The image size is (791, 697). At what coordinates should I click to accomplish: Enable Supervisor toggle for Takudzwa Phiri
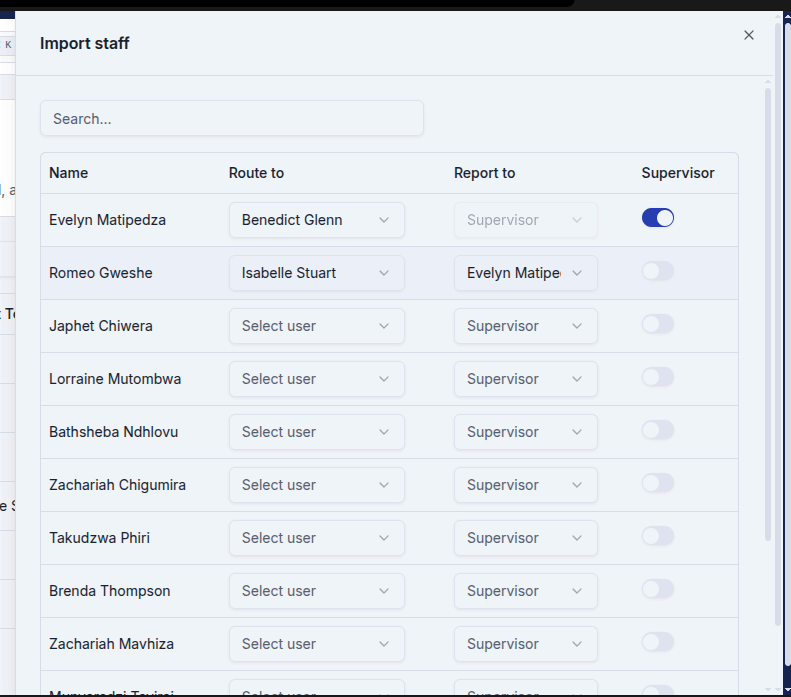point(657,536)
